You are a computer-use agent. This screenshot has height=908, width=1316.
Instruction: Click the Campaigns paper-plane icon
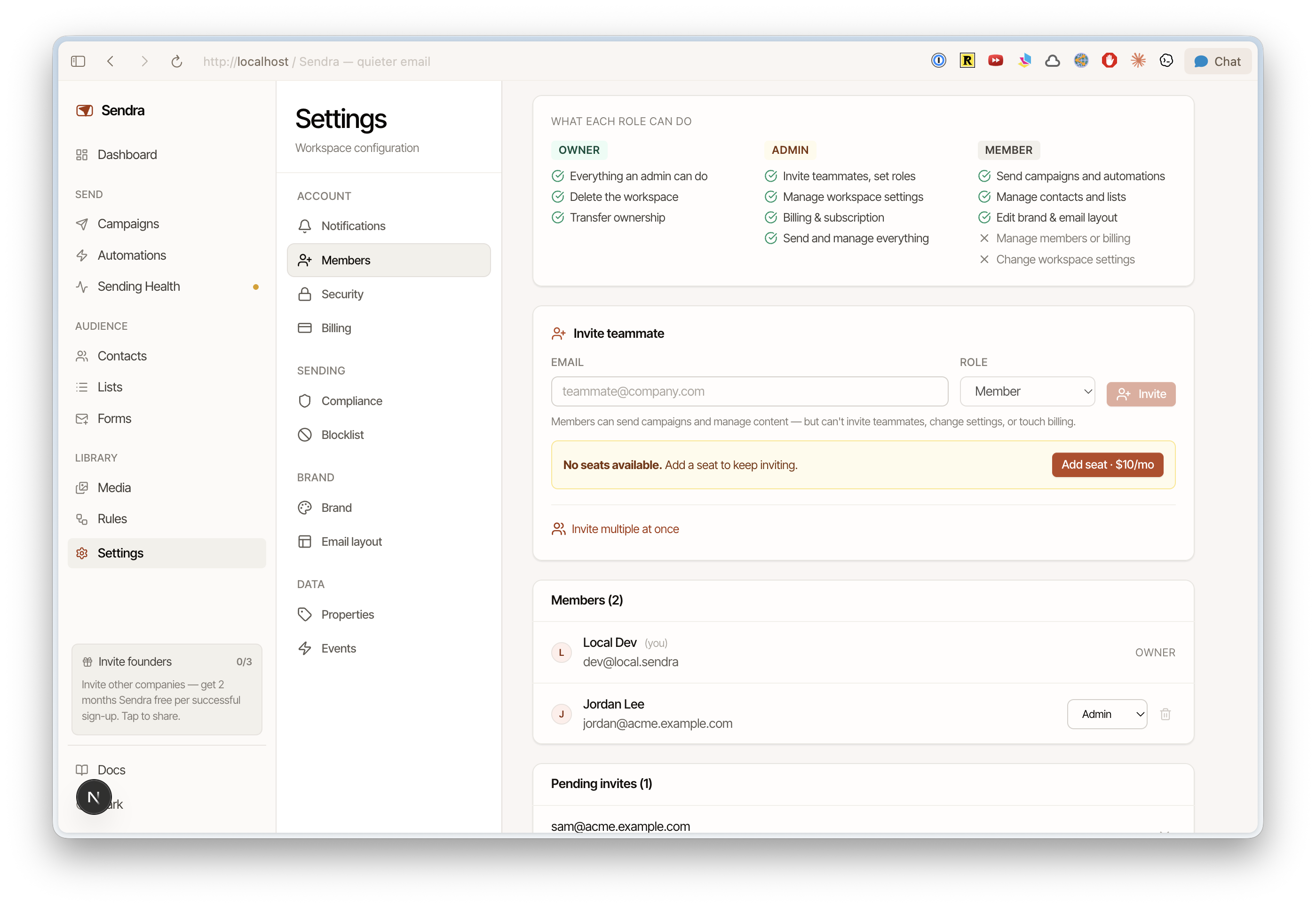[82, 224]
